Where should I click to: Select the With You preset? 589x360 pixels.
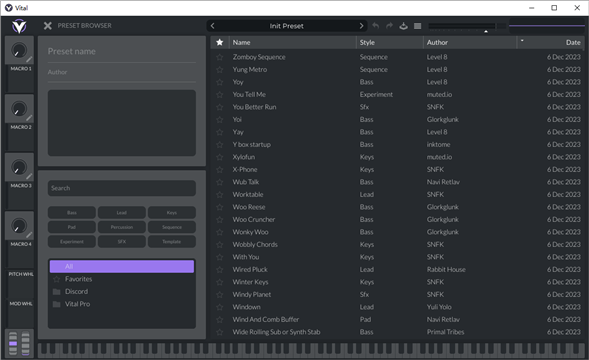397,257
